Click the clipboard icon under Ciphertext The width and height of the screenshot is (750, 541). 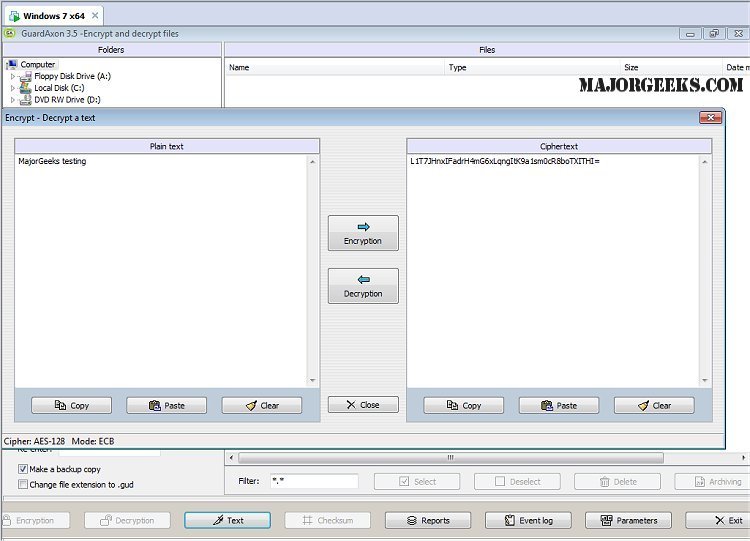[547, 406]
